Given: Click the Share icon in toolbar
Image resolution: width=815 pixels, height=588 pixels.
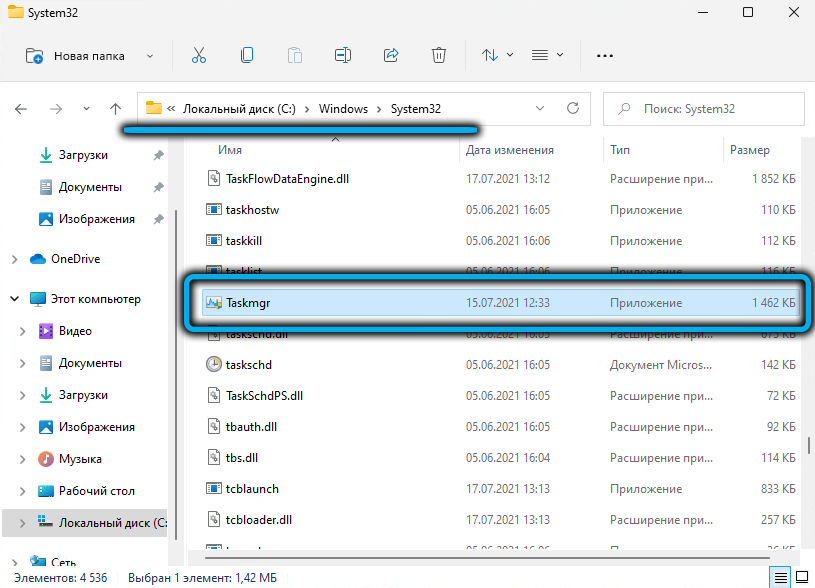Looking at the screenshot, I should (x=391, y=55).
